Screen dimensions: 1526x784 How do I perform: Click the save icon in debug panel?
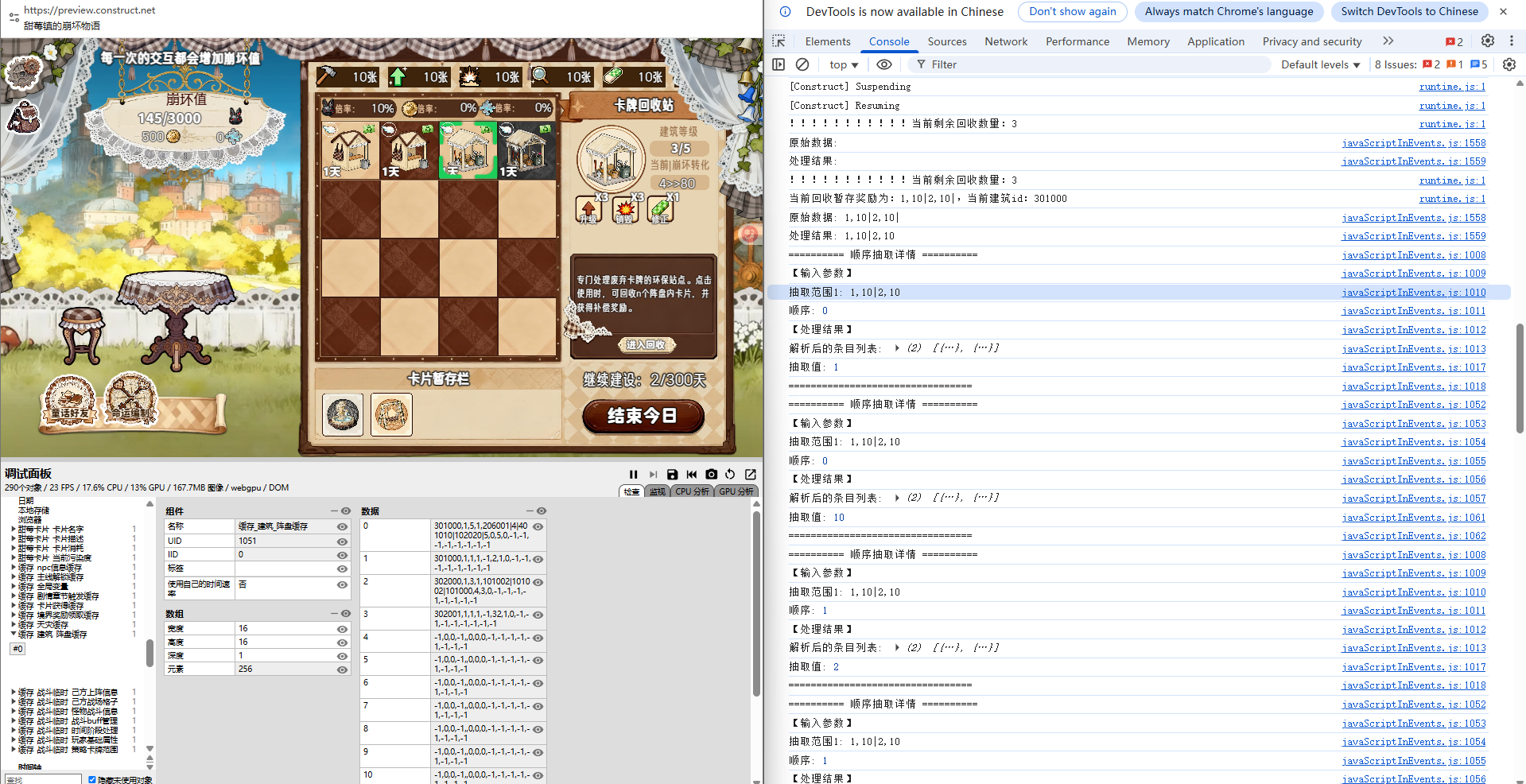tap(672, 475)
